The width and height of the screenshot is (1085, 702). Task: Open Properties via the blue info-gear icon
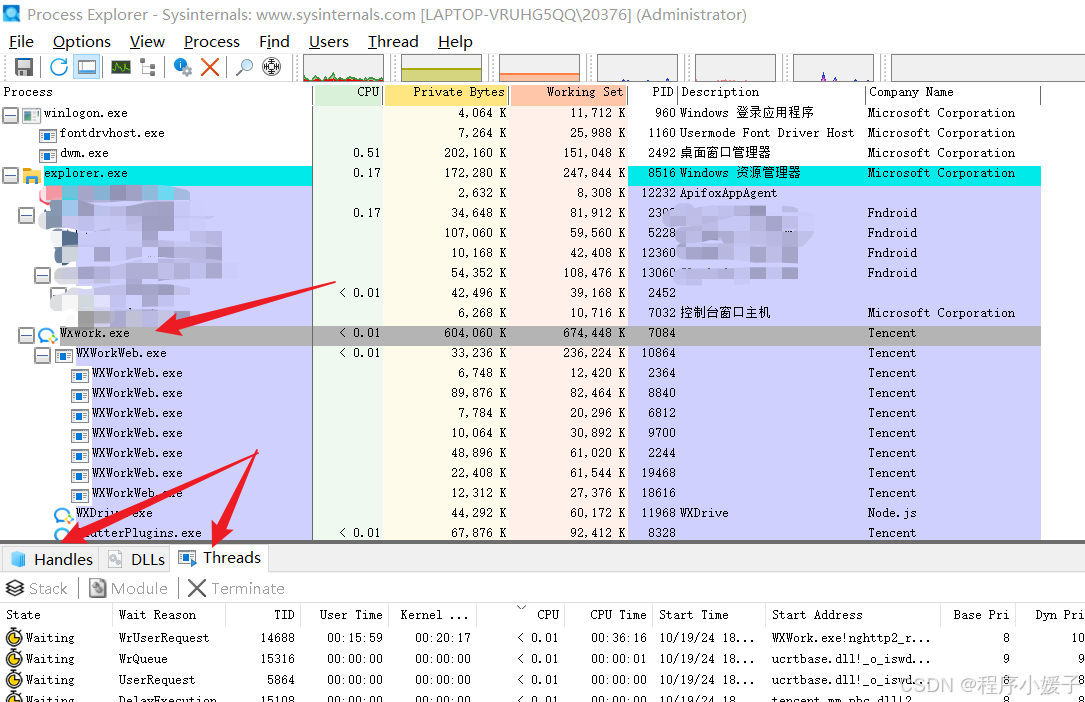click(183, 67)
